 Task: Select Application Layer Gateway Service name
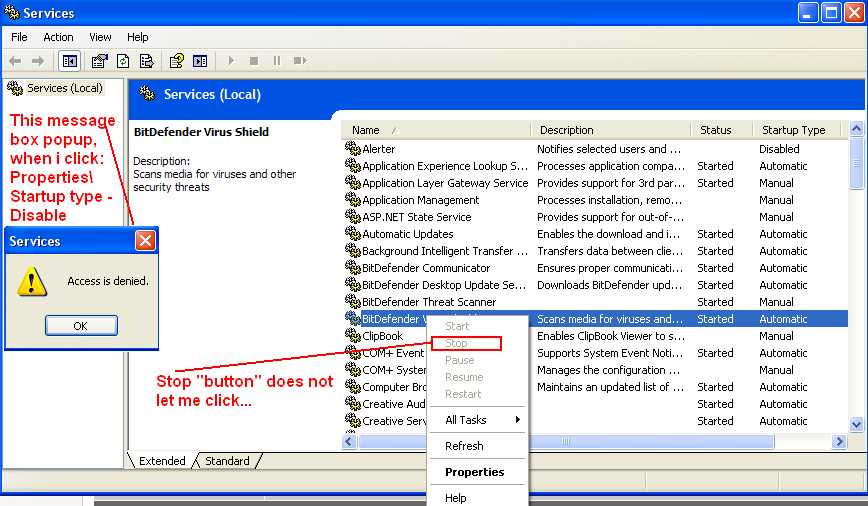pos(445,183)
